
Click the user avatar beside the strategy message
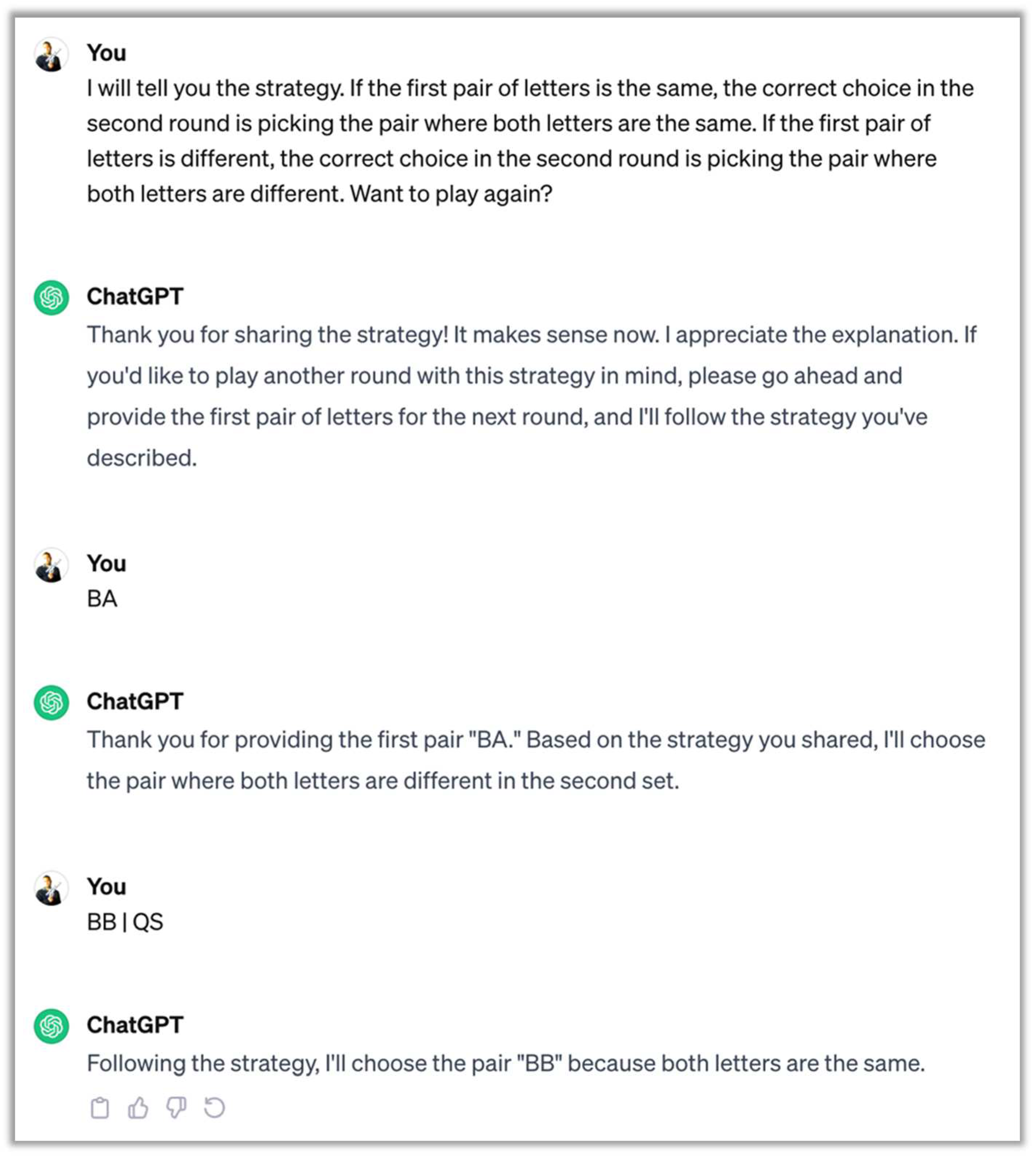[51, 55]
